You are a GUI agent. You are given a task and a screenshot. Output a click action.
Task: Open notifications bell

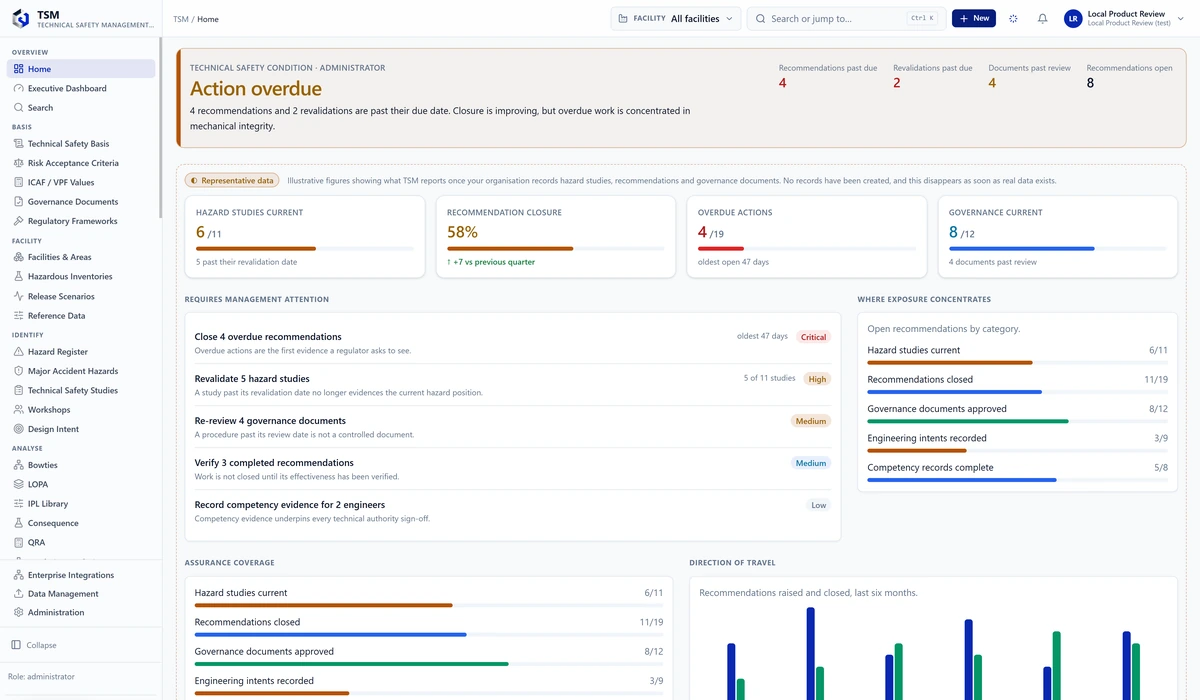pyautogui.click(x=1043, y=18)
